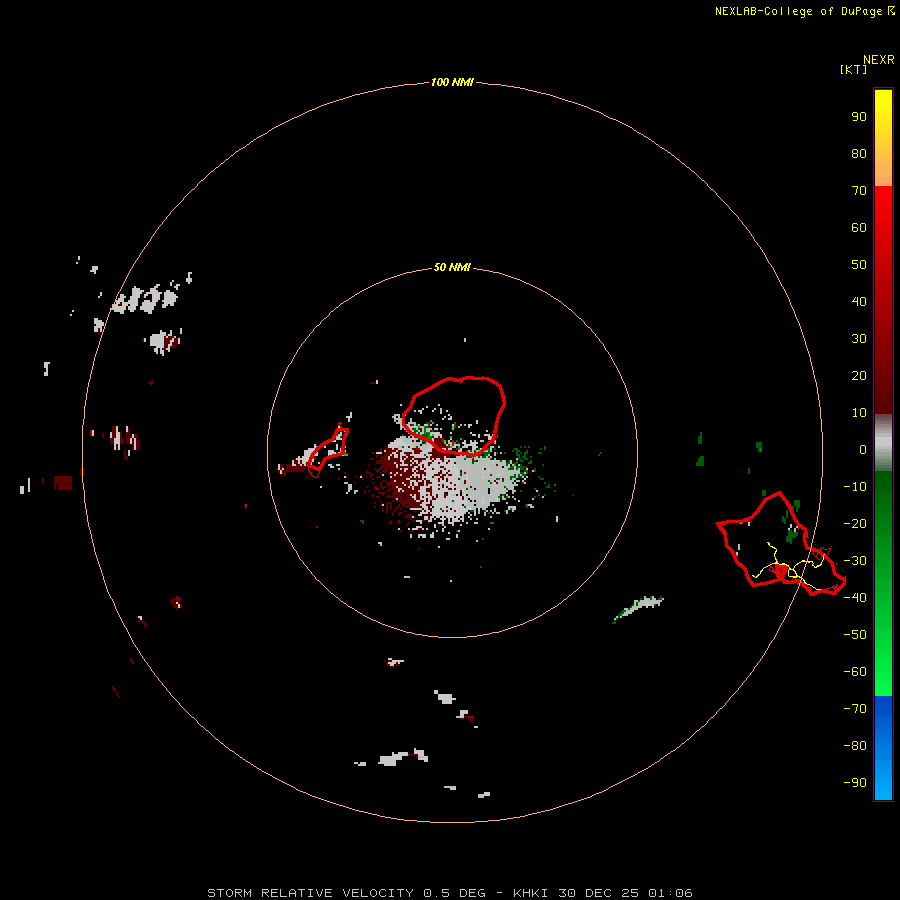Screen dimensions: 900x900
Task: Select the positive 50 knot scale label
Action: click(x=859, y=265)
